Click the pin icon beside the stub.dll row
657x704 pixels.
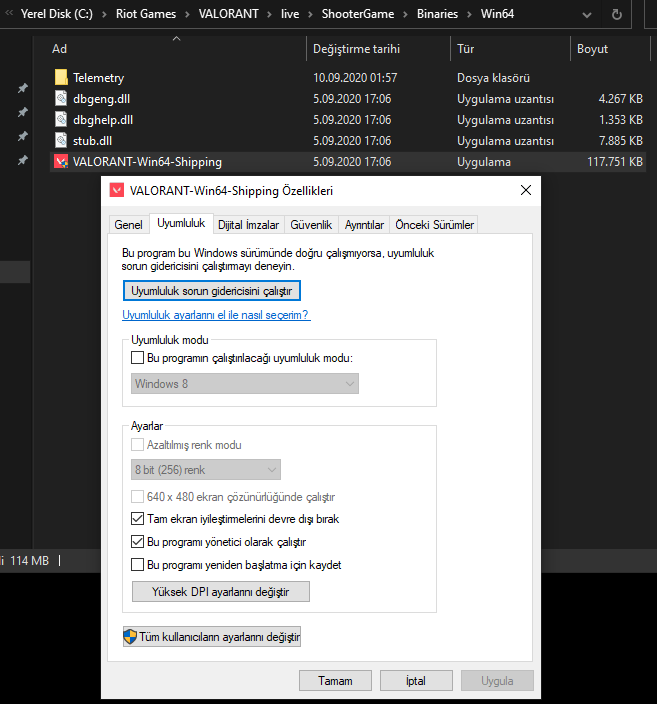tap(22, 160)
